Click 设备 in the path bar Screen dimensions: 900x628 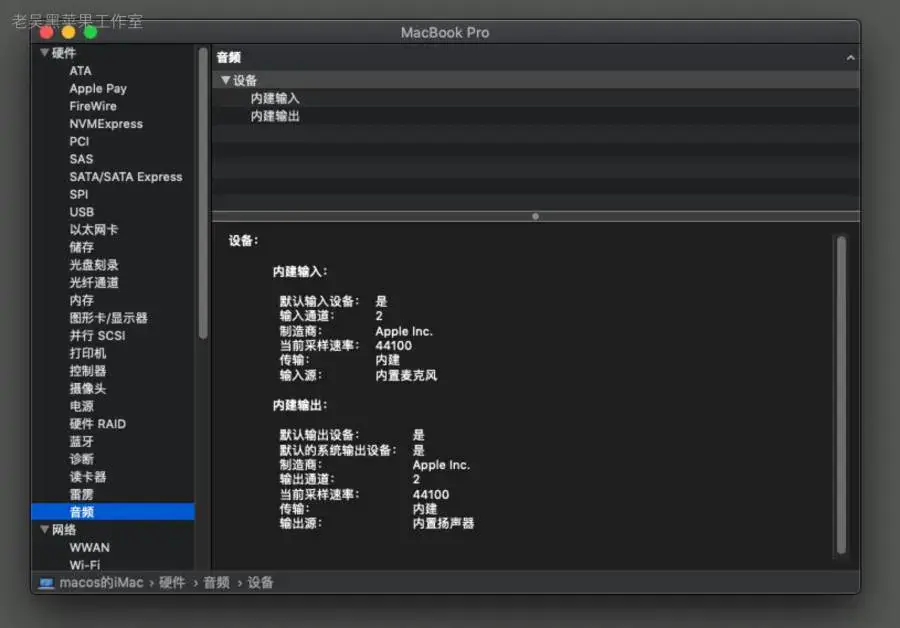pos(260,583)
